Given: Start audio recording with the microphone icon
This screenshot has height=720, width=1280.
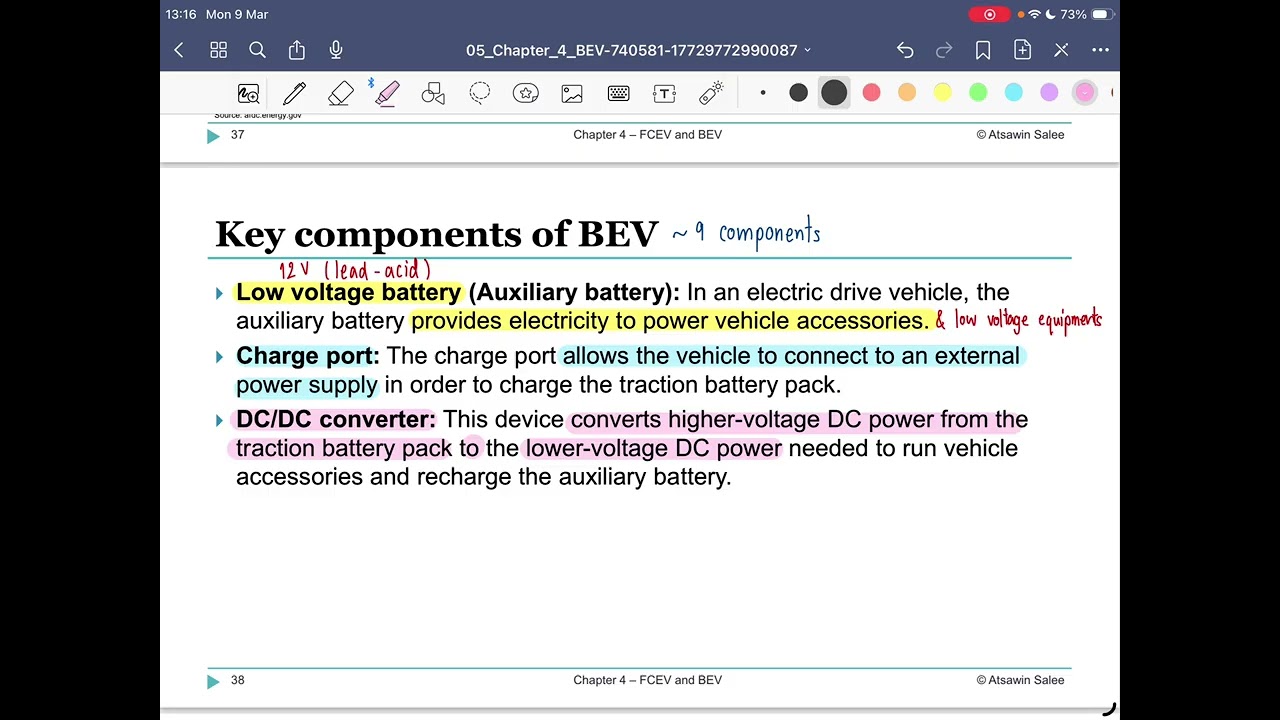Looking at the screenshot, I should pyautogui.click(x=336, y=50).
